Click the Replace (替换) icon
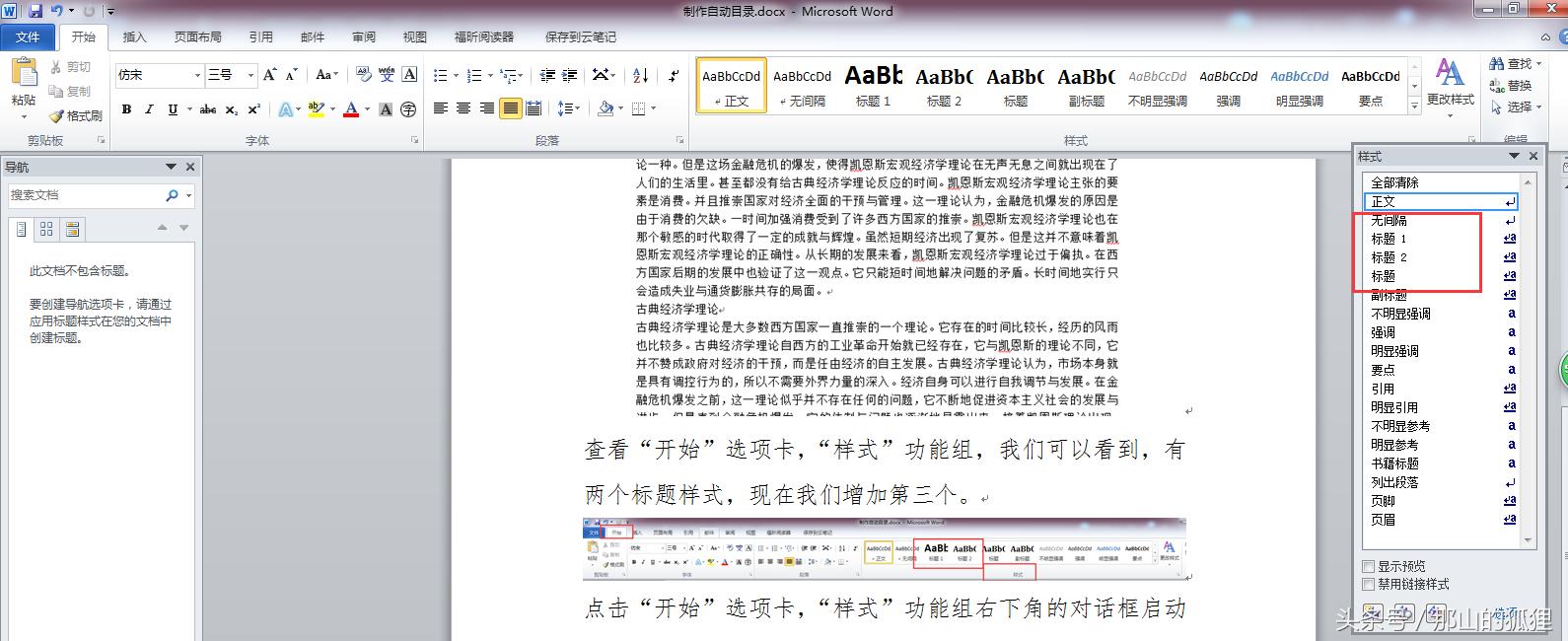The height and width of the screenshot is (641, 1568). coord(1497,86)
